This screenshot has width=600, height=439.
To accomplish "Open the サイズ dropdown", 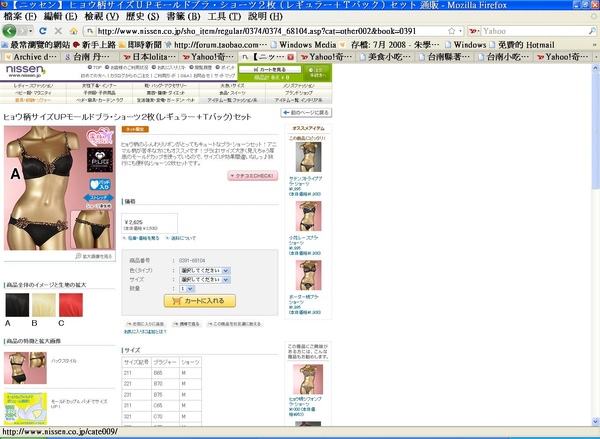I will (204, 280).
